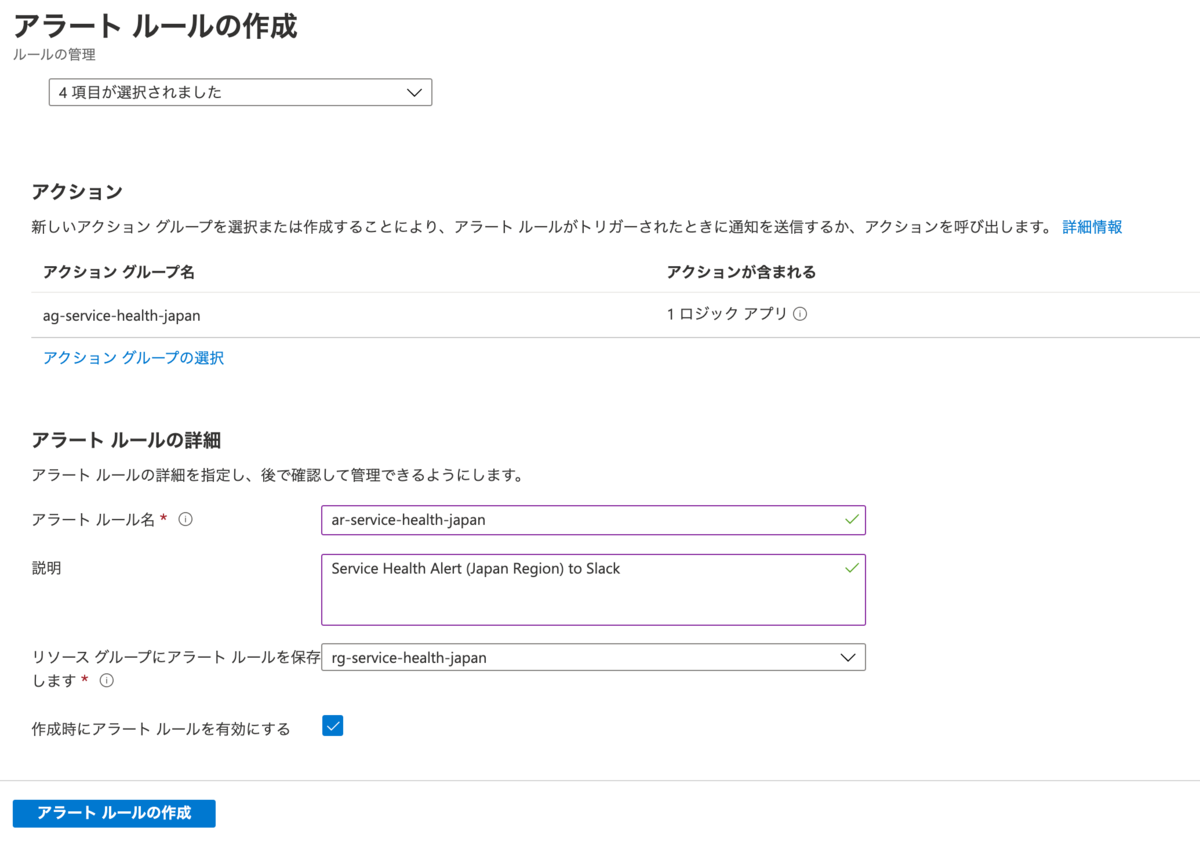The width and height of the screenshot is (1200, 845).
Task: Click info icon next to 1 ロジック アプリ
Action: click(800, 314)
